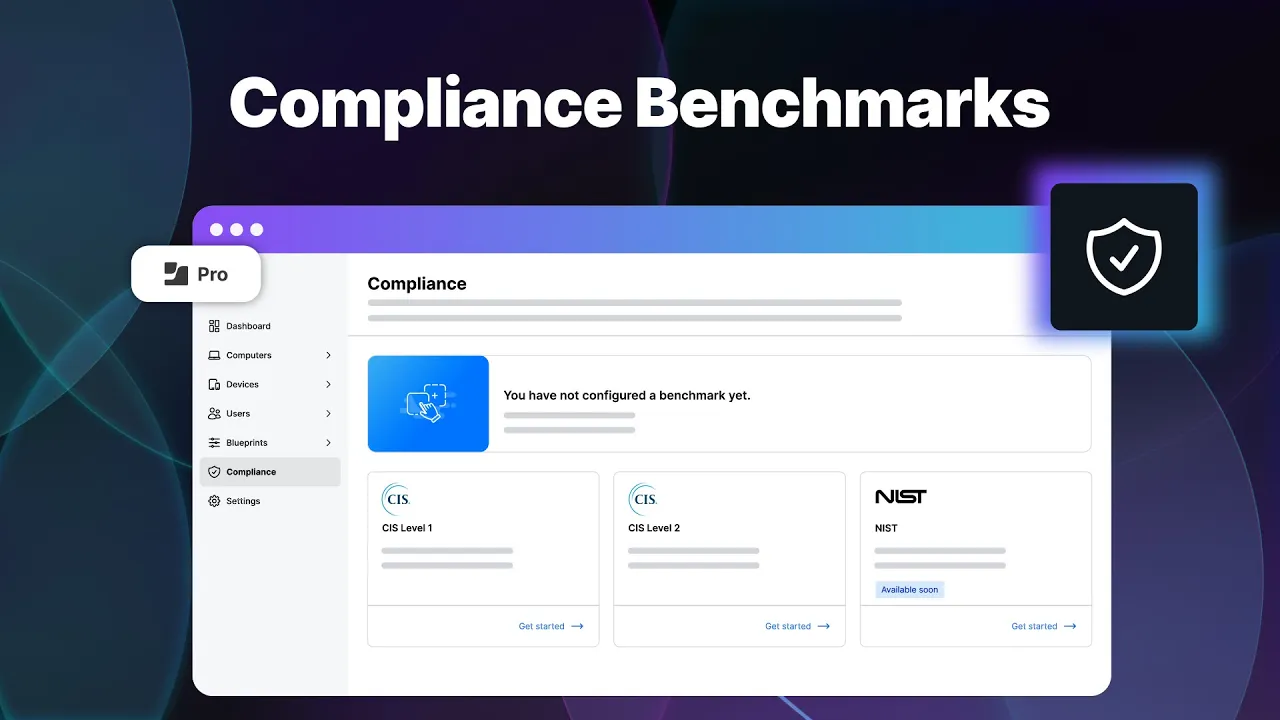Select Compliance in the sidebar

point(270,472)
